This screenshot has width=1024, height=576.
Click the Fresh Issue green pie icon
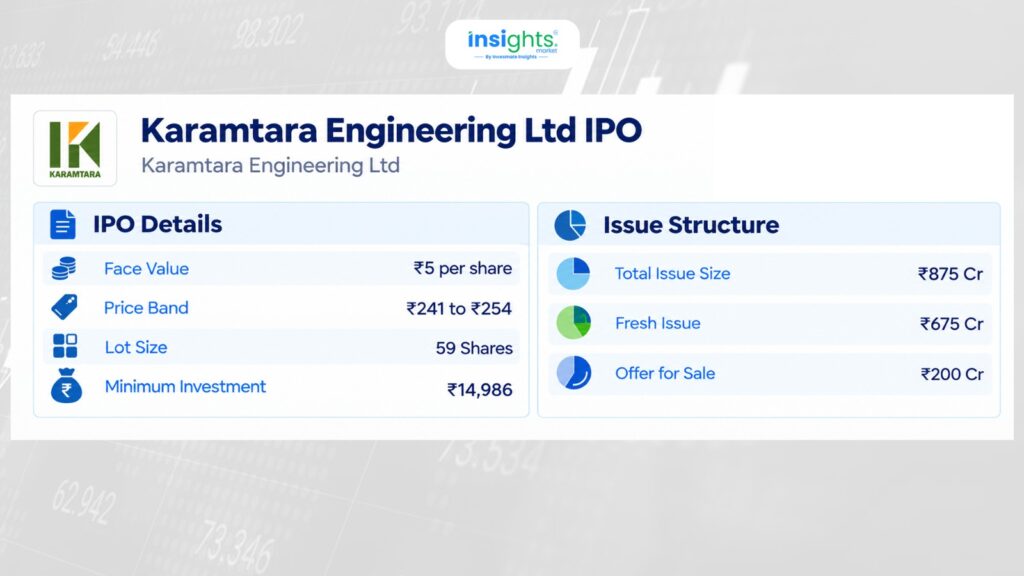pyautogui.click(x=573, y=323)
